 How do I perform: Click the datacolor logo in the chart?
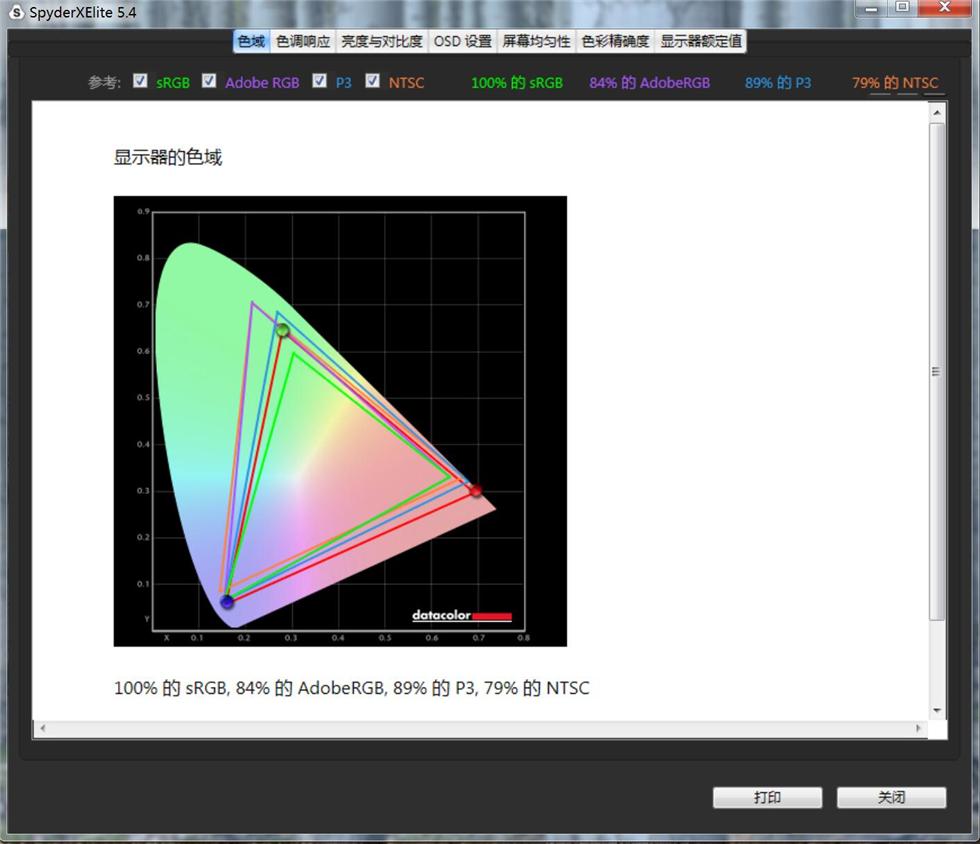tap(462, 615)
